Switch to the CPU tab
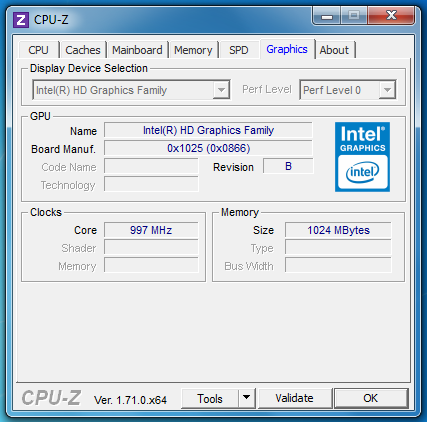The height and width of the screenshot is (422, 427). tap(38, 50)
